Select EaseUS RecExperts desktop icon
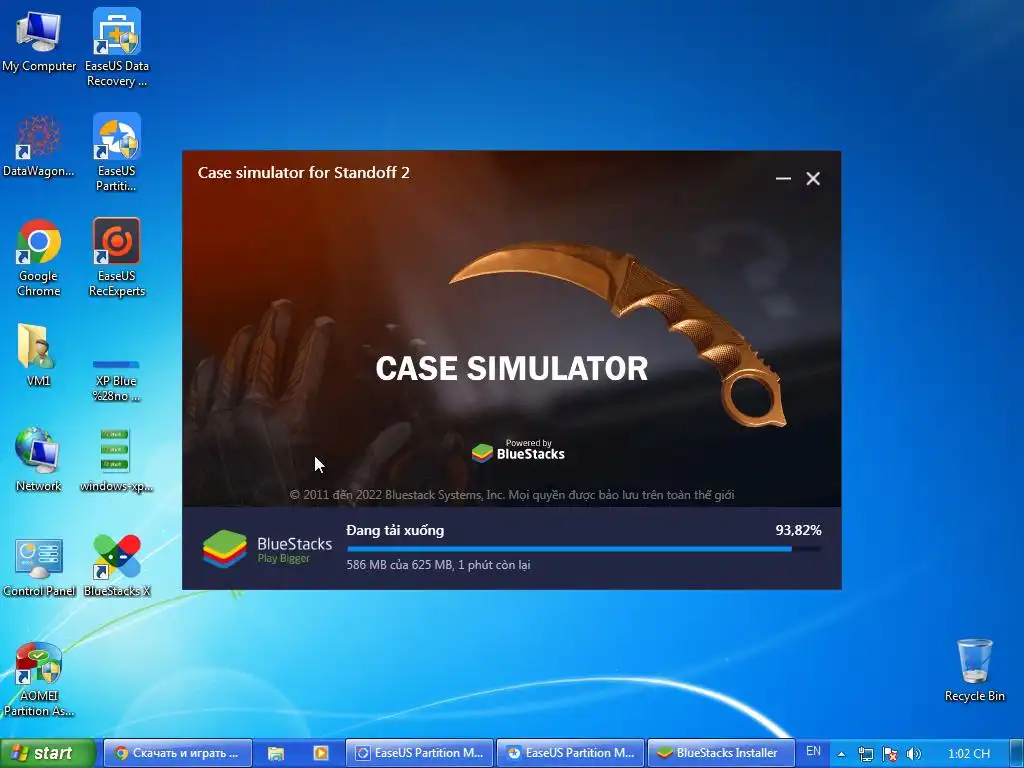Viewport: 1024px width, 768px height. point(117,257)
